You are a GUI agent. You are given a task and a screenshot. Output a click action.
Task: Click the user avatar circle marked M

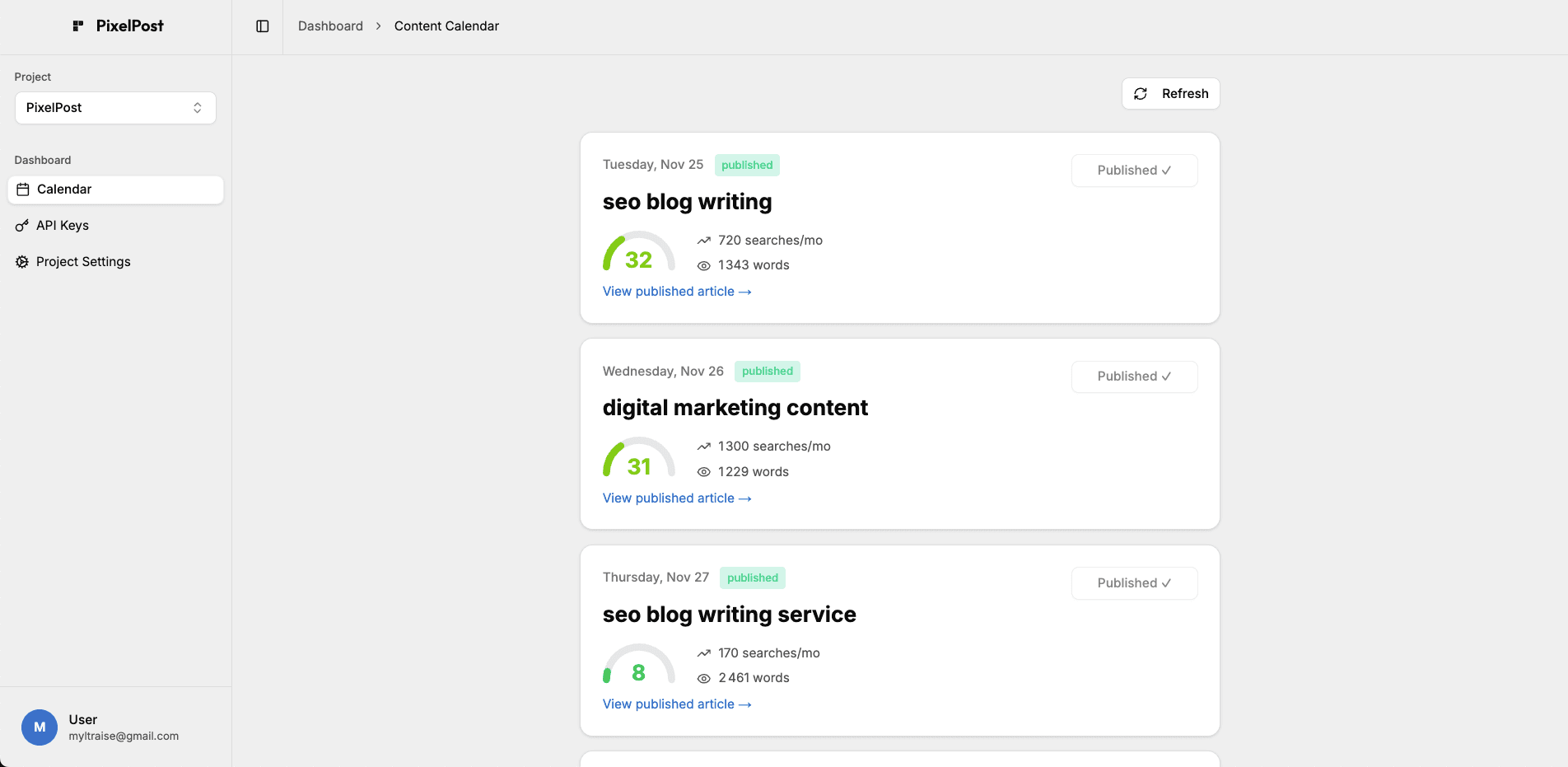(39, 727)
